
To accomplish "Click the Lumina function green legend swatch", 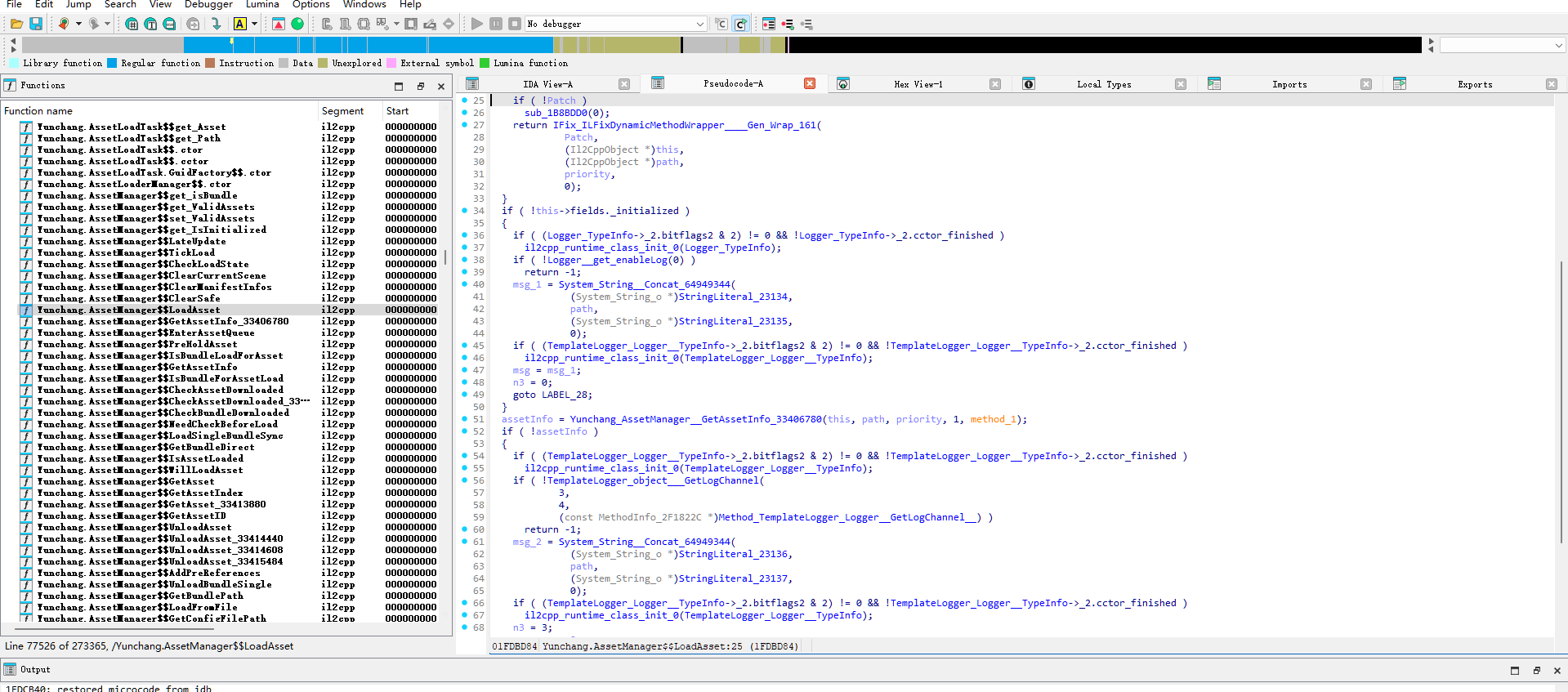I will [485, 63].
